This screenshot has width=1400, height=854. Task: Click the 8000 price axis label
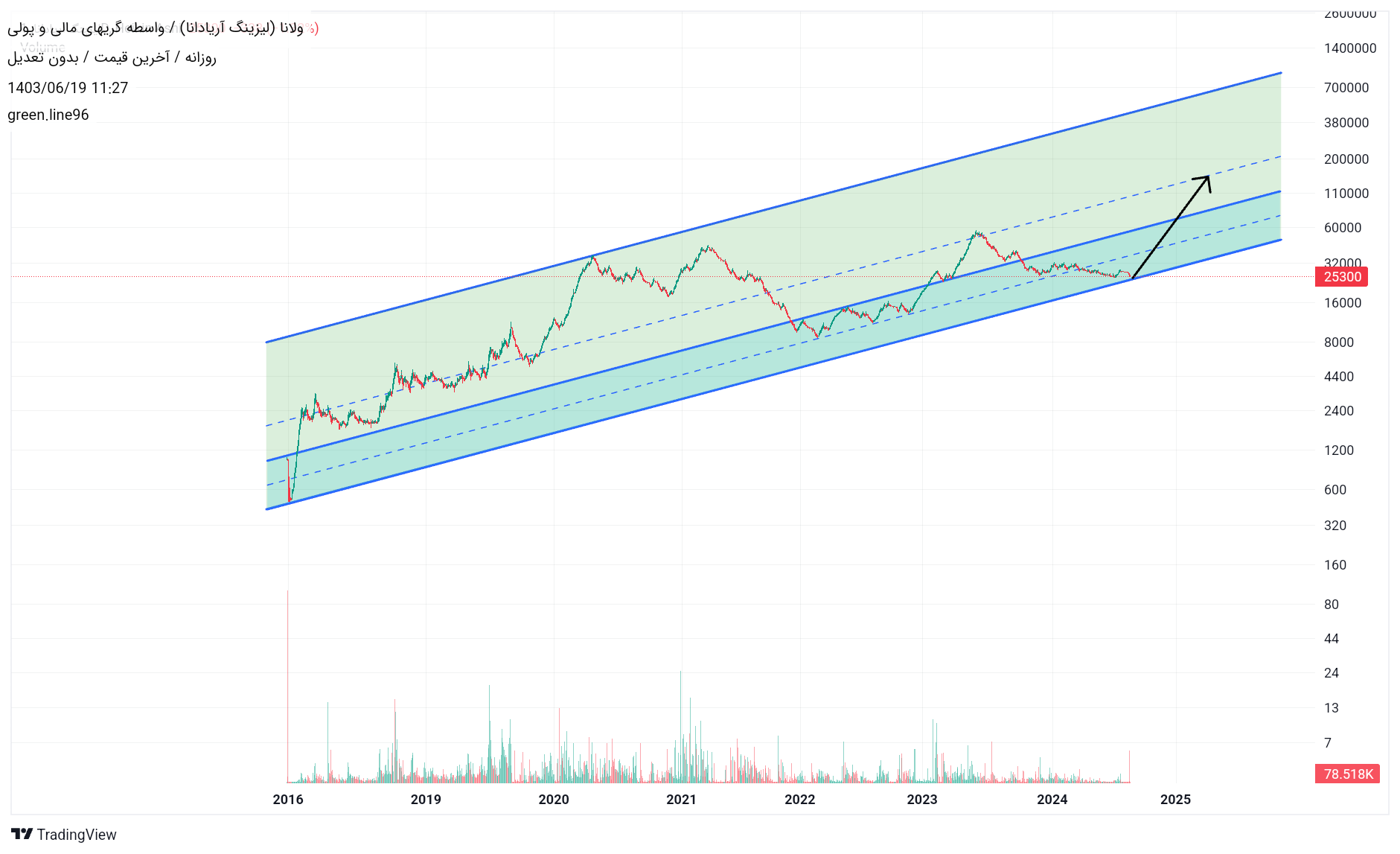[1339, 342]
